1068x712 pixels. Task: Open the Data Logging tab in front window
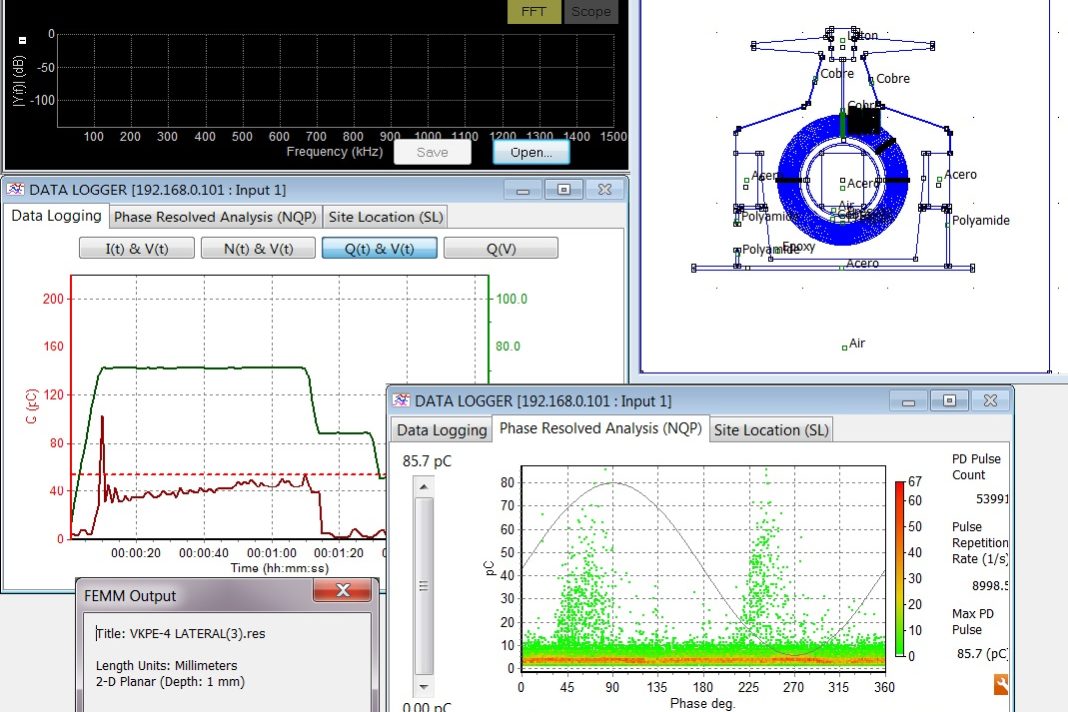[441, 430]
